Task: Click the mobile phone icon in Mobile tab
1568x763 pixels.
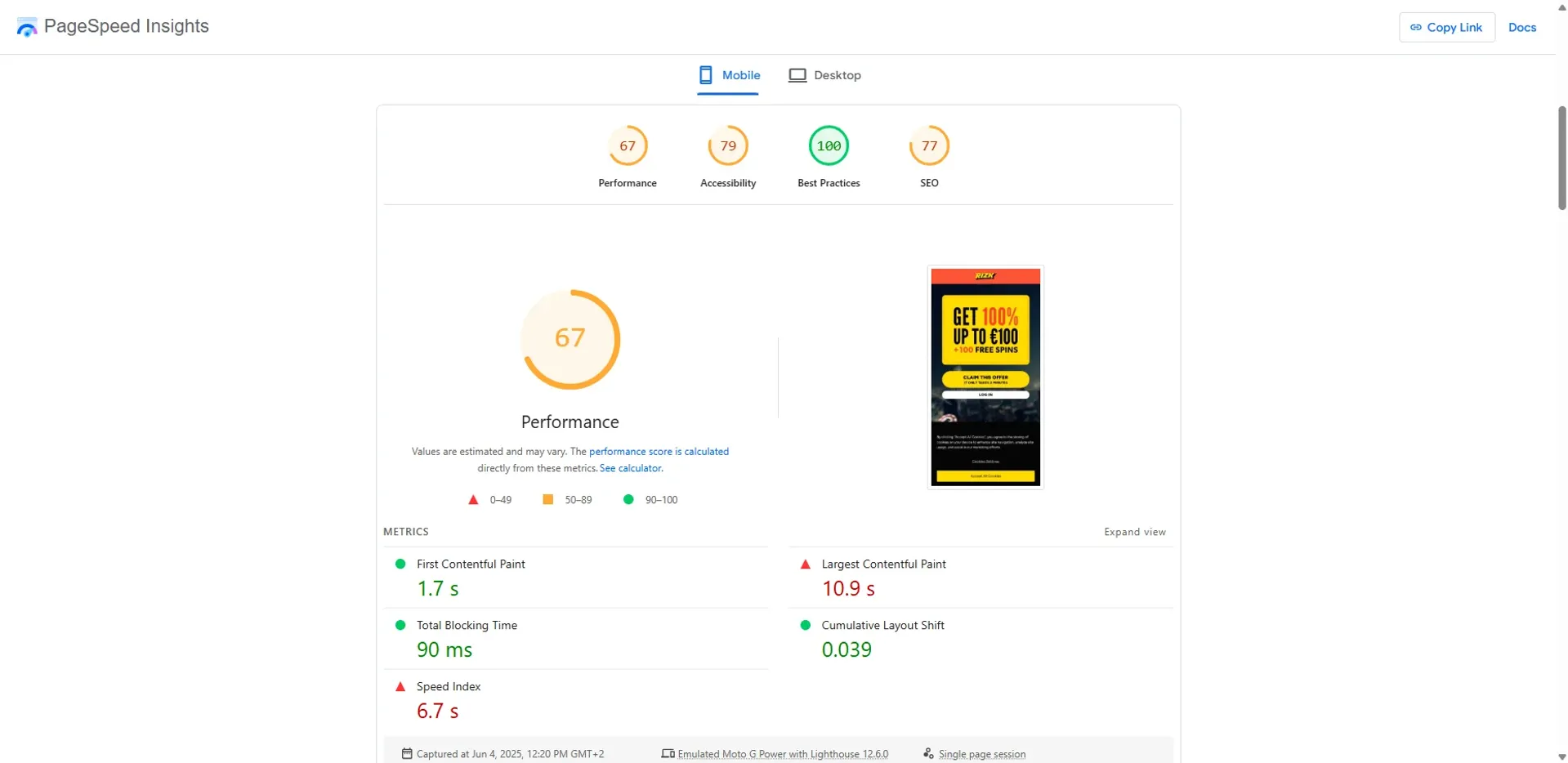Action: pyautogui.click(x=706, y=75)
